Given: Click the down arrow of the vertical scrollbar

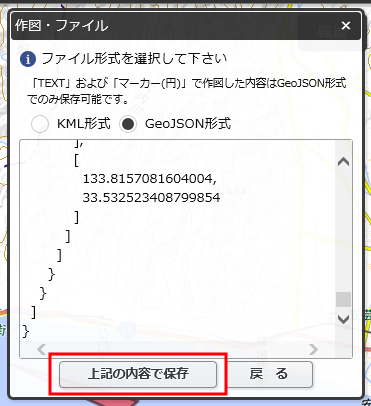Looking at the screenshot, I should 343,319.
